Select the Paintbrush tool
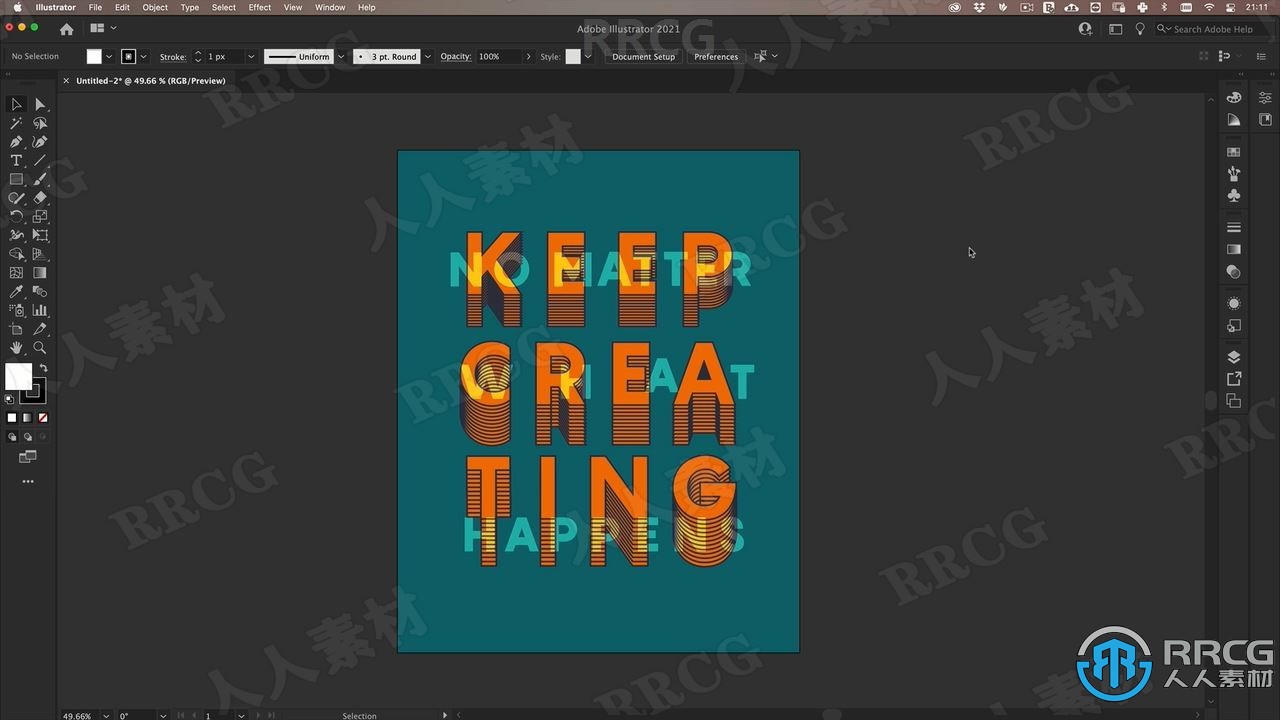Screen dimensions: 1280x720 coord(40,179)
